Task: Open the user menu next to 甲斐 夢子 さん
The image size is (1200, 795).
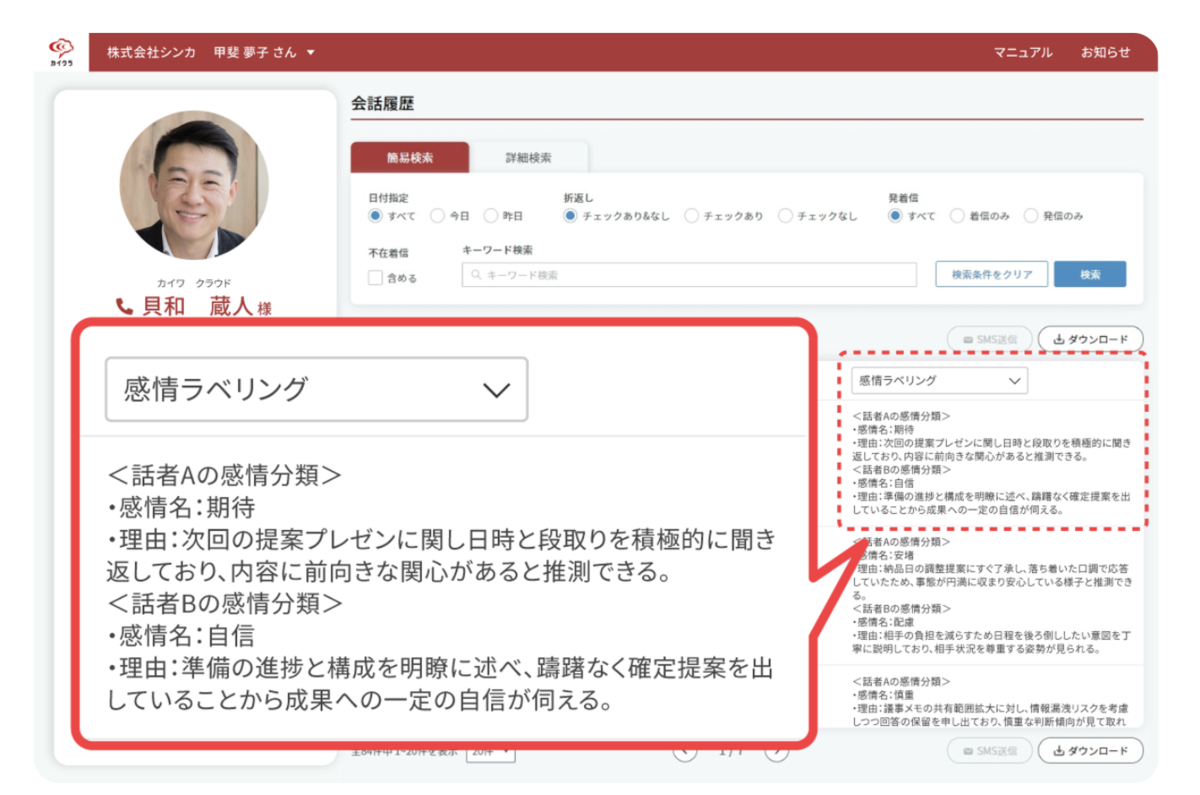Action: [311, 53]
